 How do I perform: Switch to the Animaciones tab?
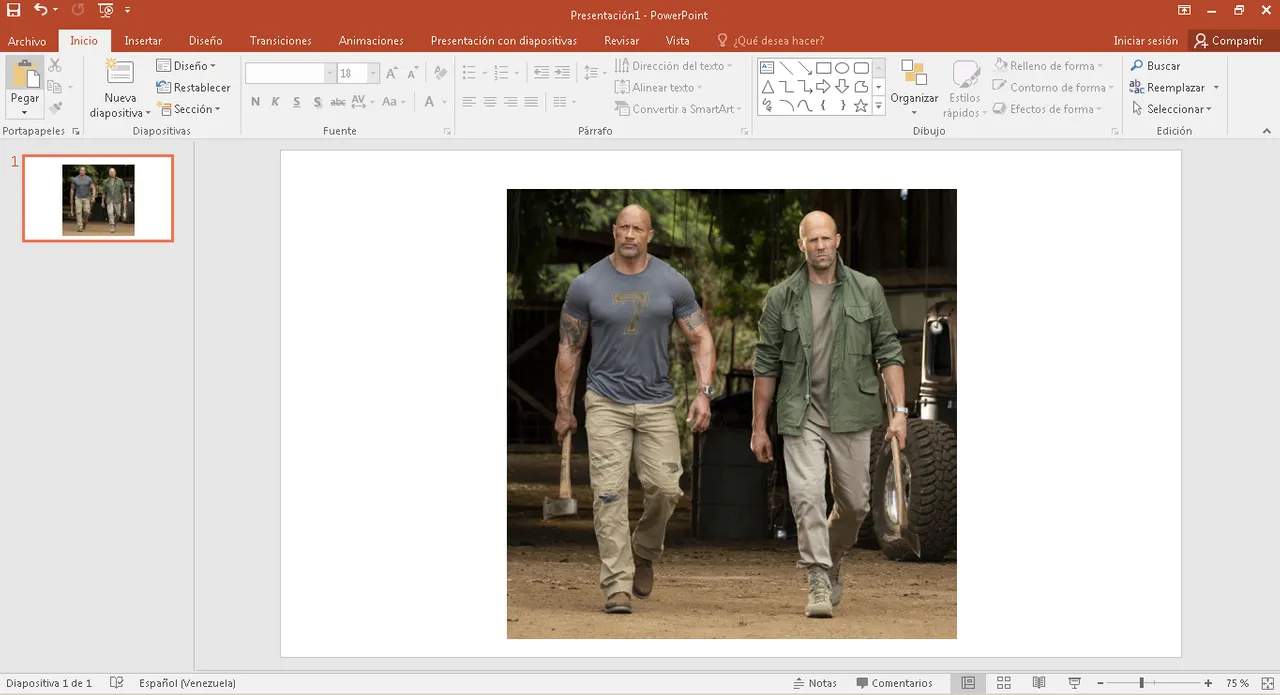[371, 41]
